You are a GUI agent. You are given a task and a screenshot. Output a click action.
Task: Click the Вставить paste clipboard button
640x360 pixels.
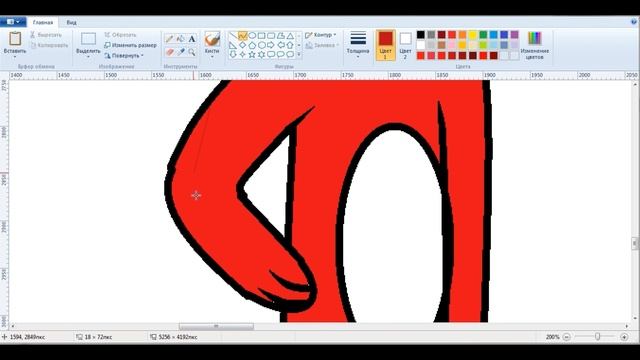point(15,42)
